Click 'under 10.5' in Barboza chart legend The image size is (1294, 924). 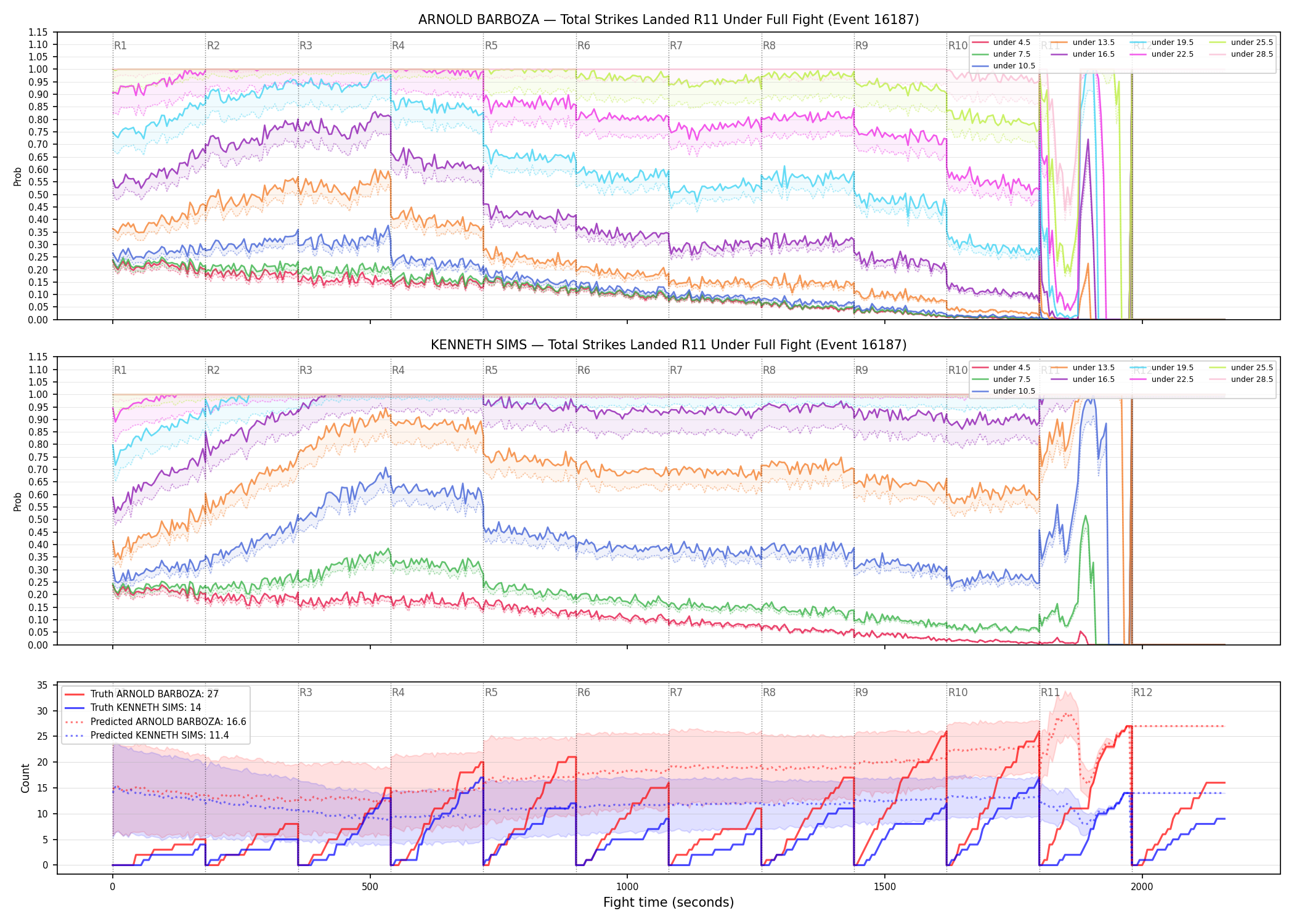(x=1014, y=66)
